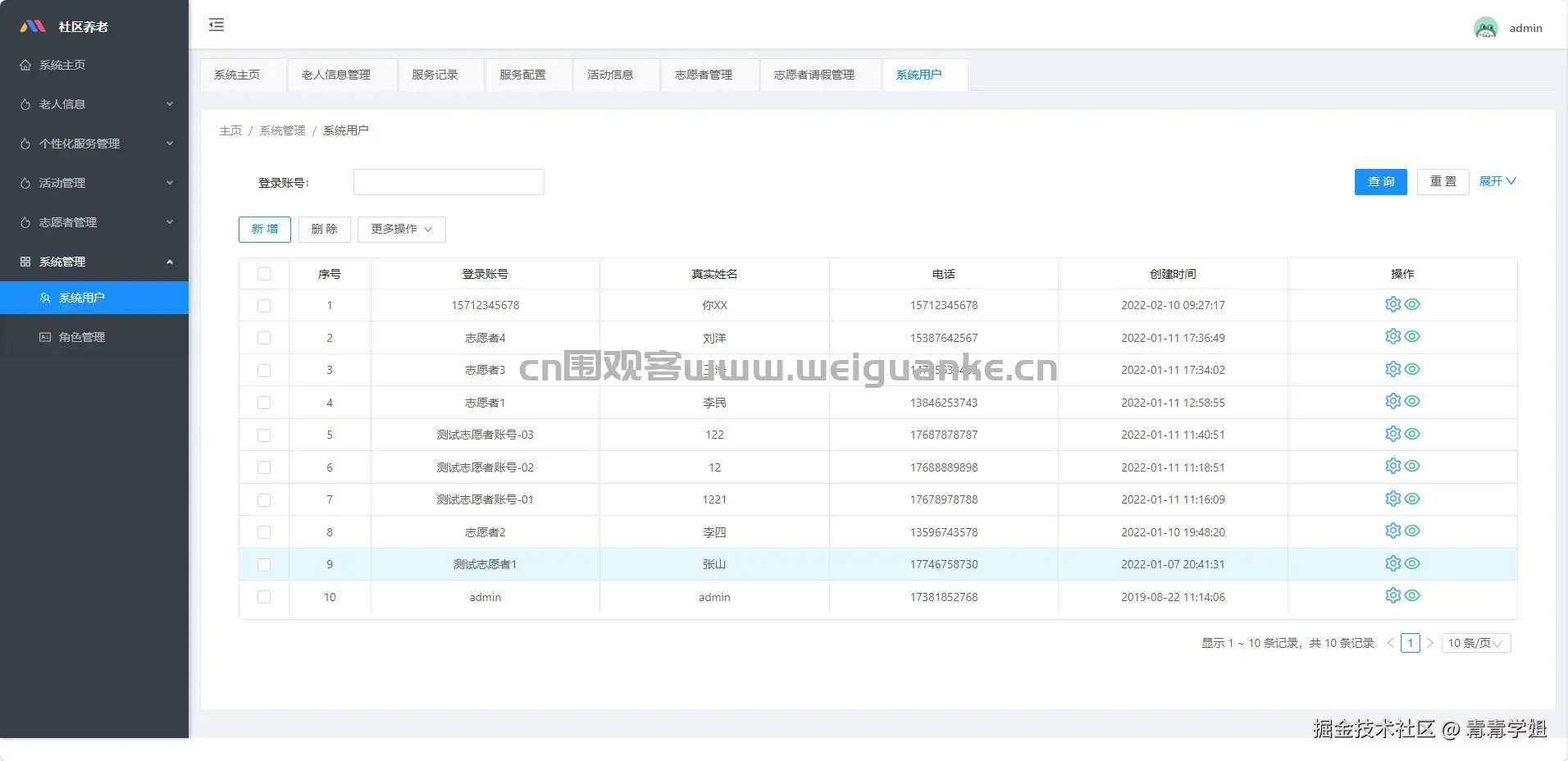Check the box for 志愿者2 row
Viewport: 1568px width, 761px height.
[264, 532]
